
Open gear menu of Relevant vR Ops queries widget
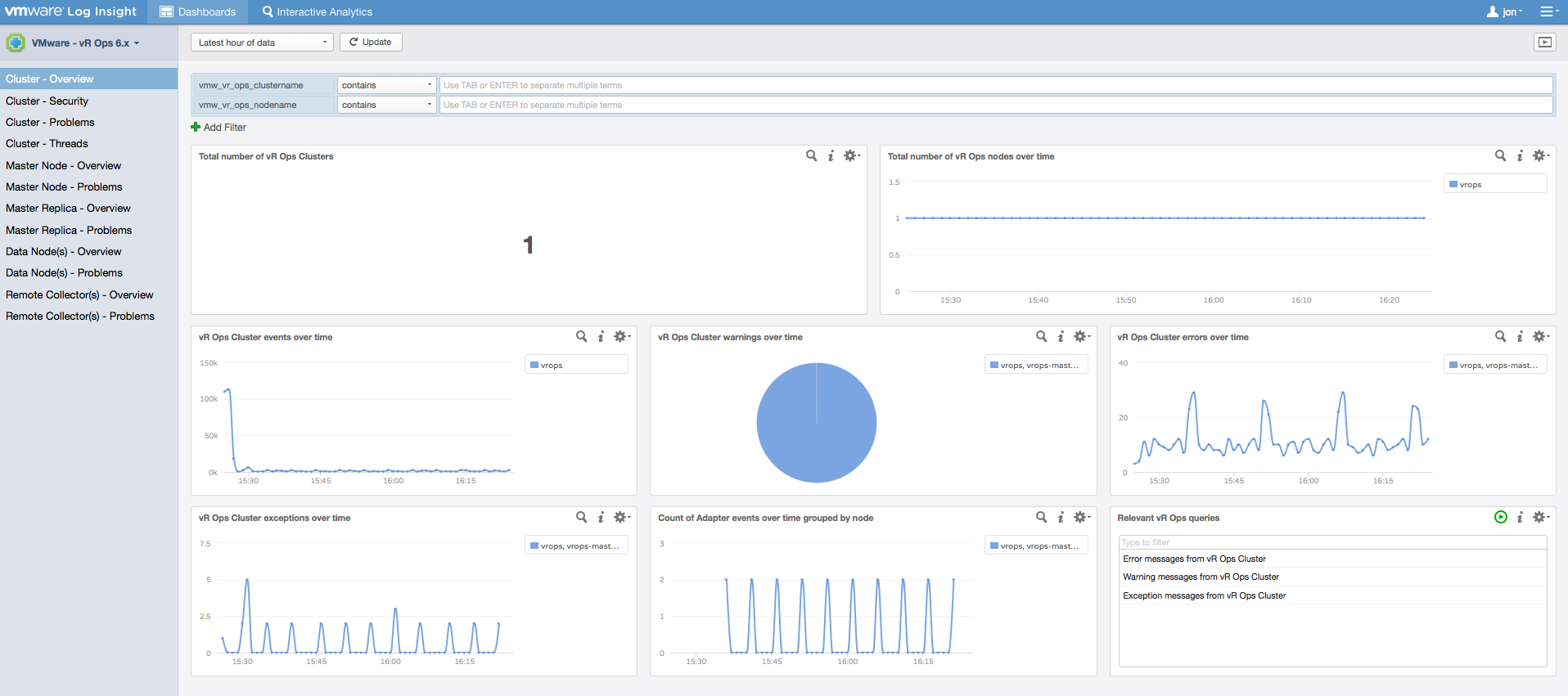1541,517
